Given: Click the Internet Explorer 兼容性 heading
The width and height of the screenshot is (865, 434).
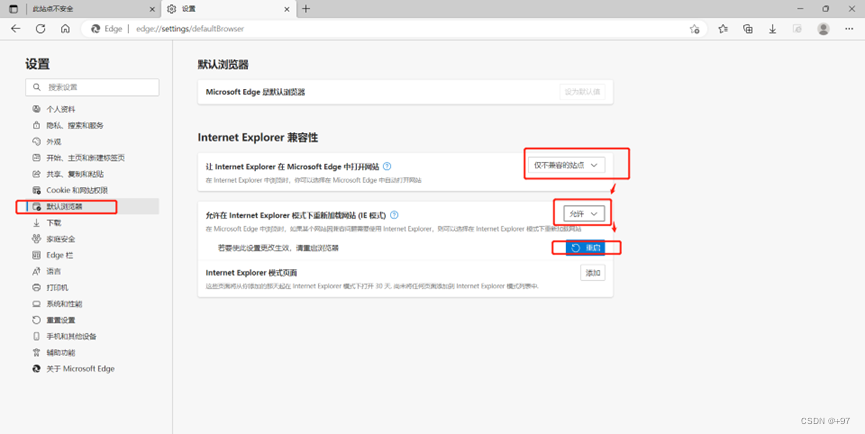Looking at the screenshot, I should point(258,137).
